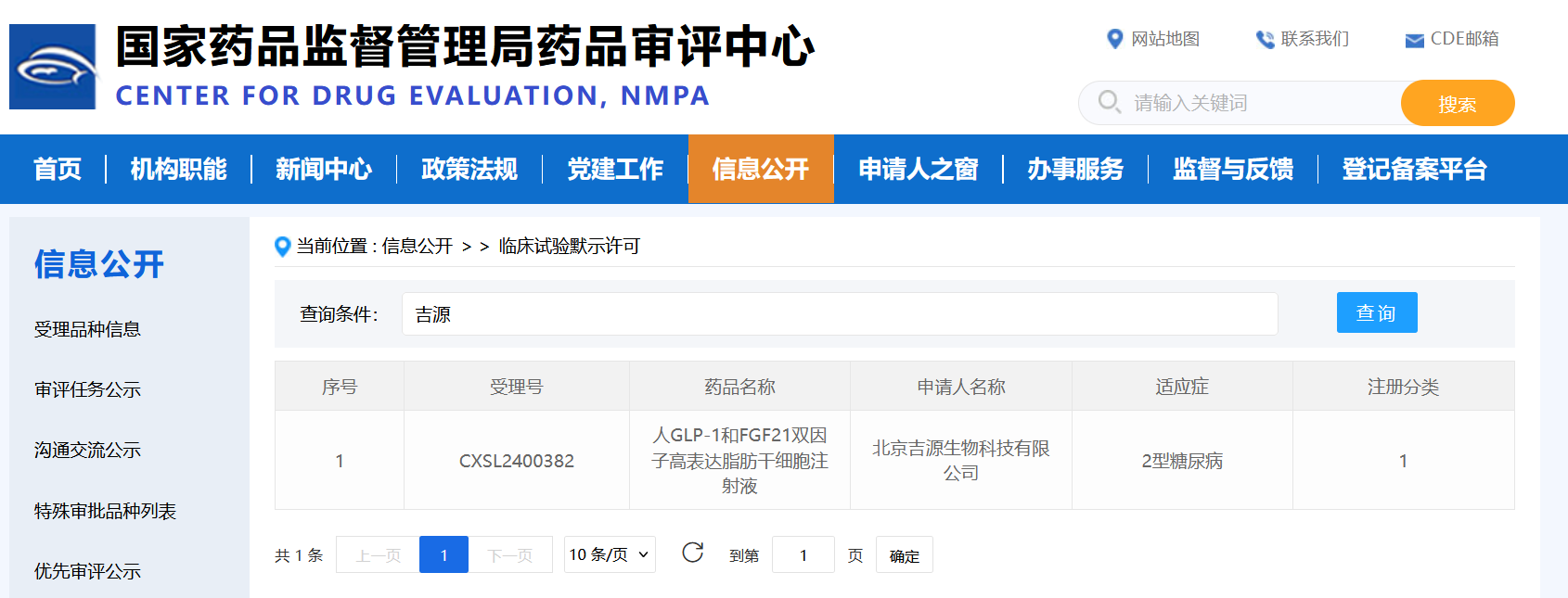Screen dimensions: 1568x598
Task: Click the 上一页 pagination button
Action: [378, 554]
